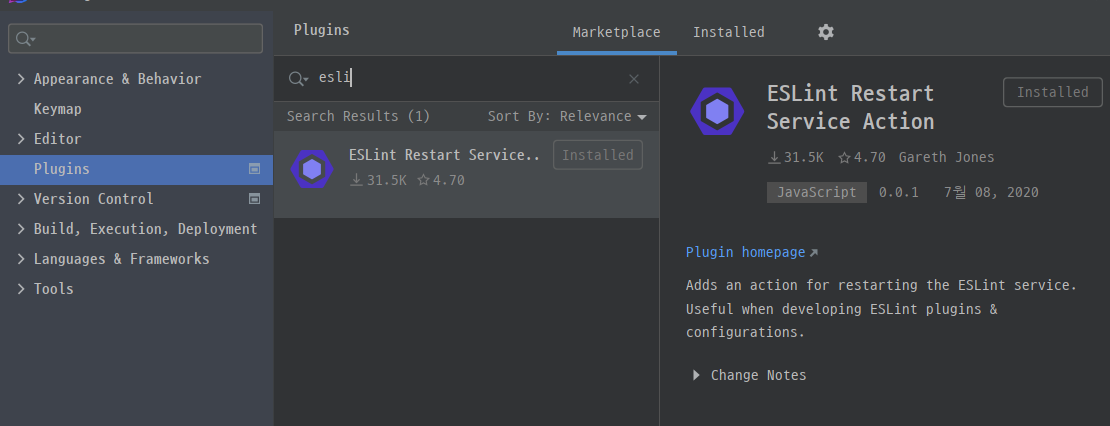Click the plugin description paragraph

[881, 309]
